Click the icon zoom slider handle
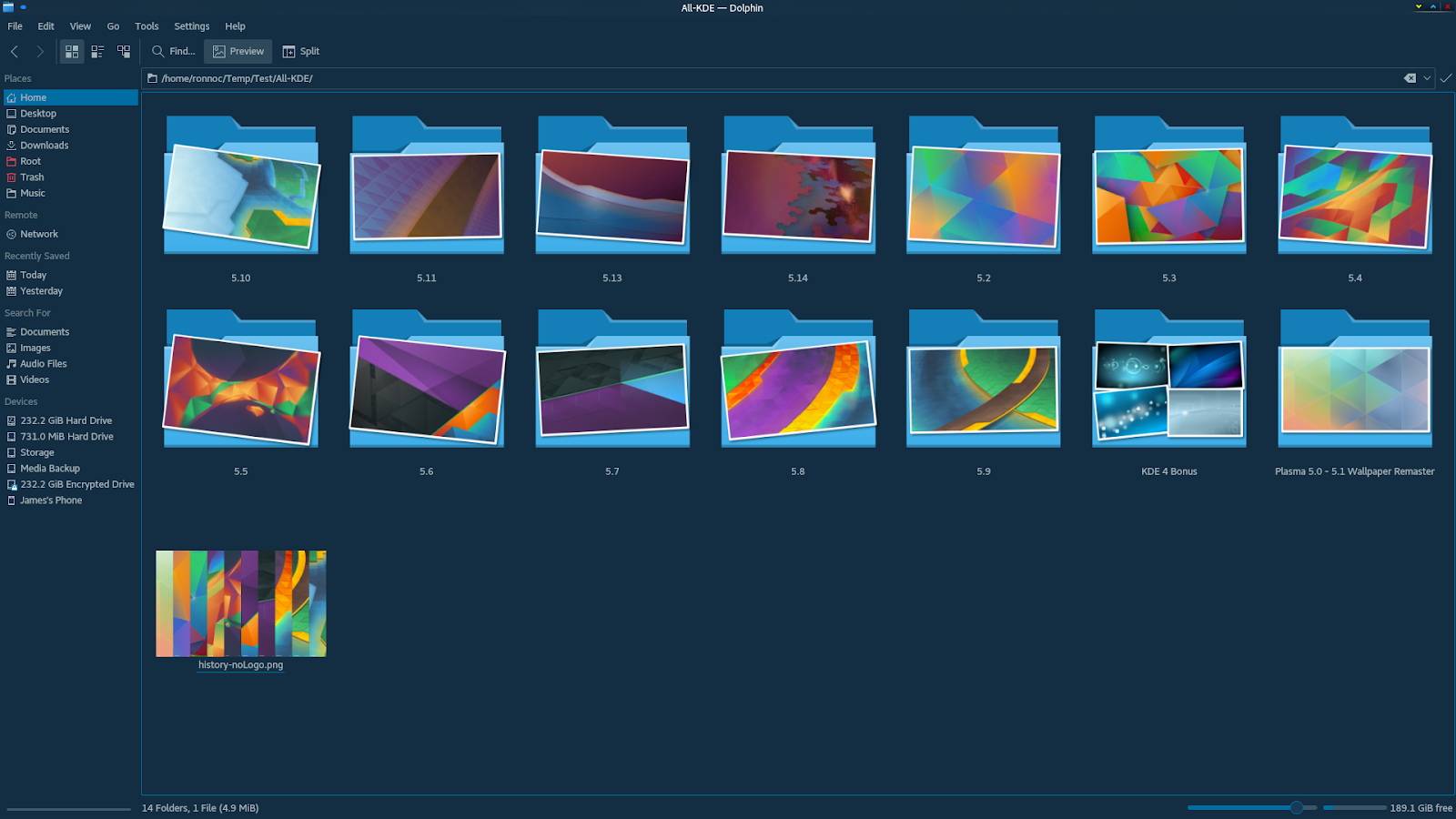Screen dimensions: 1456x819 point(1296,807)
